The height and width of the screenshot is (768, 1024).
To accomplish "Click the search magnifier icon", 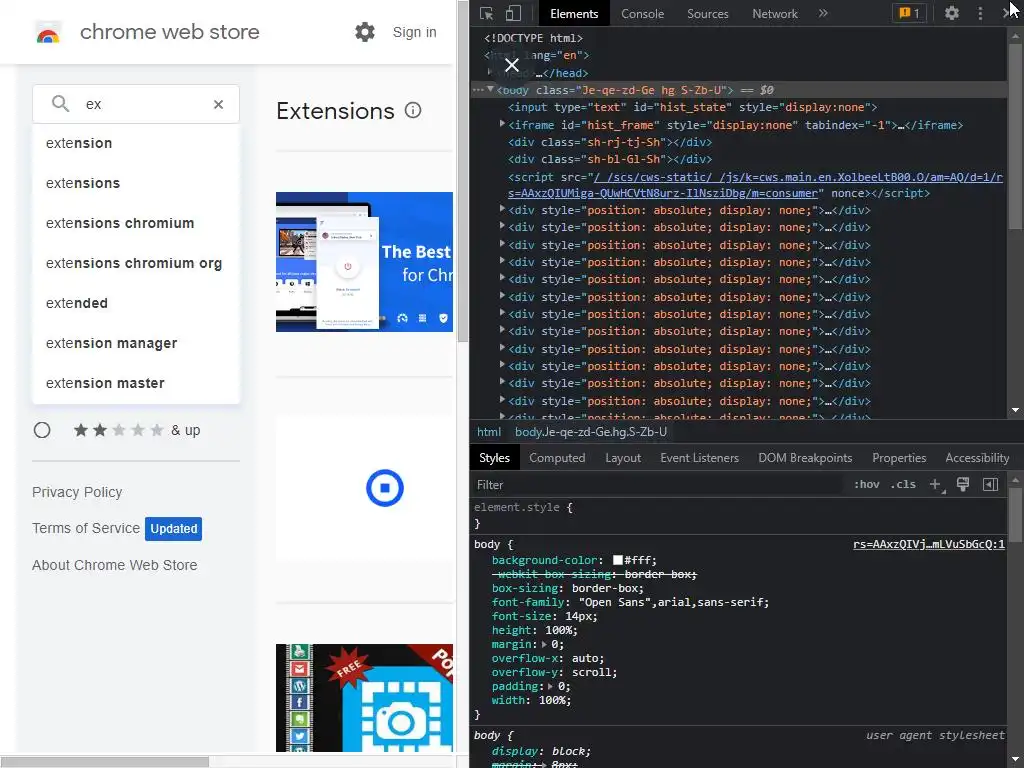I will [61, 104].
